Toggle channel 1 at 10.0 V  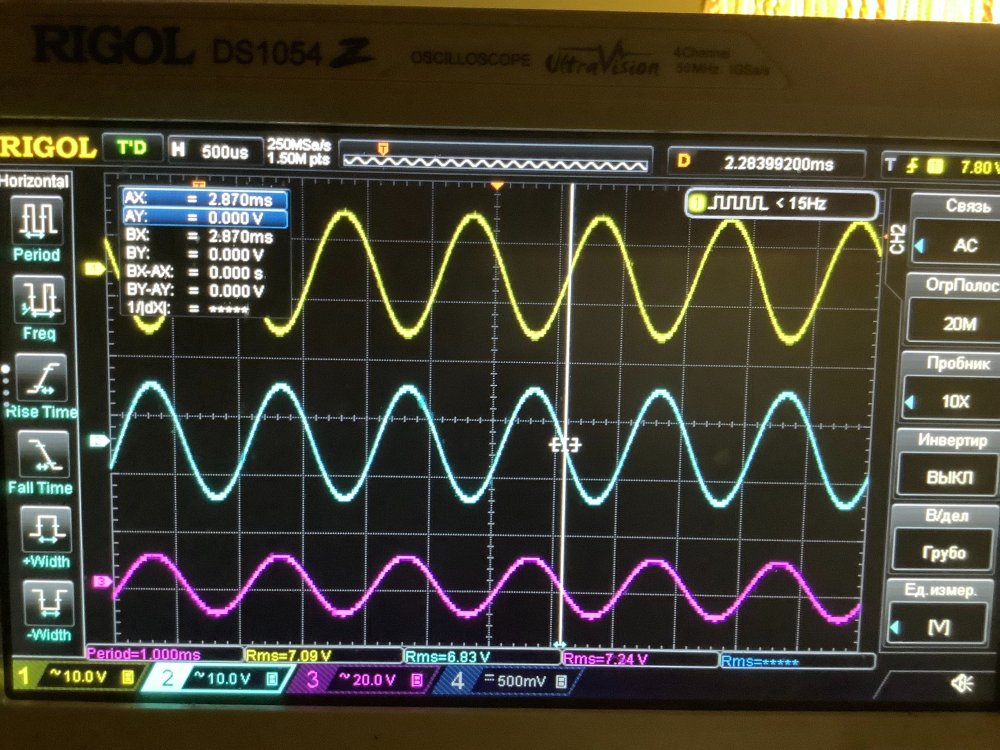pyautogui.click(x=75, y=678)
